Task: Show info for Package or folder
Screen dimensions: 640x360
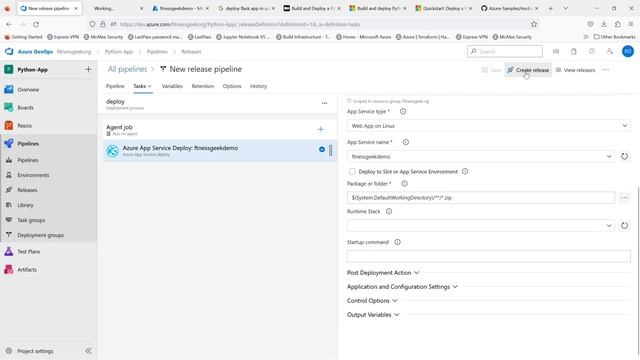Action: coord(404,184)
